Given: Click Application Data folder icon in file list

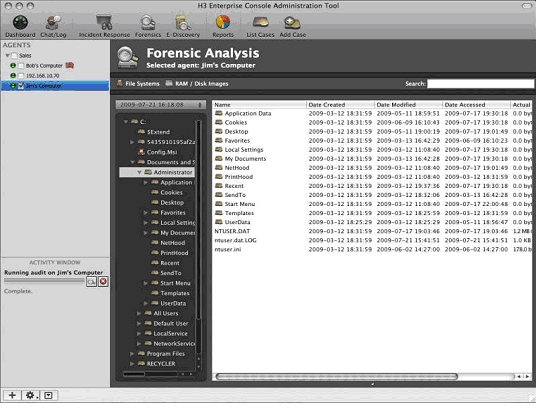Looking at the screenshot, I should point(219,113).
